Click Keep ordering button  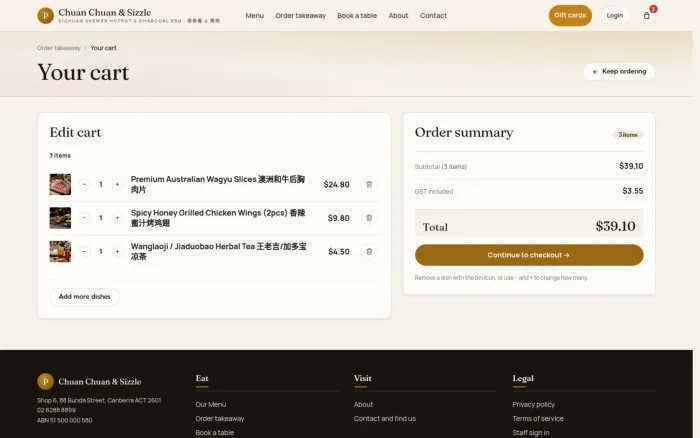[619, 71]
